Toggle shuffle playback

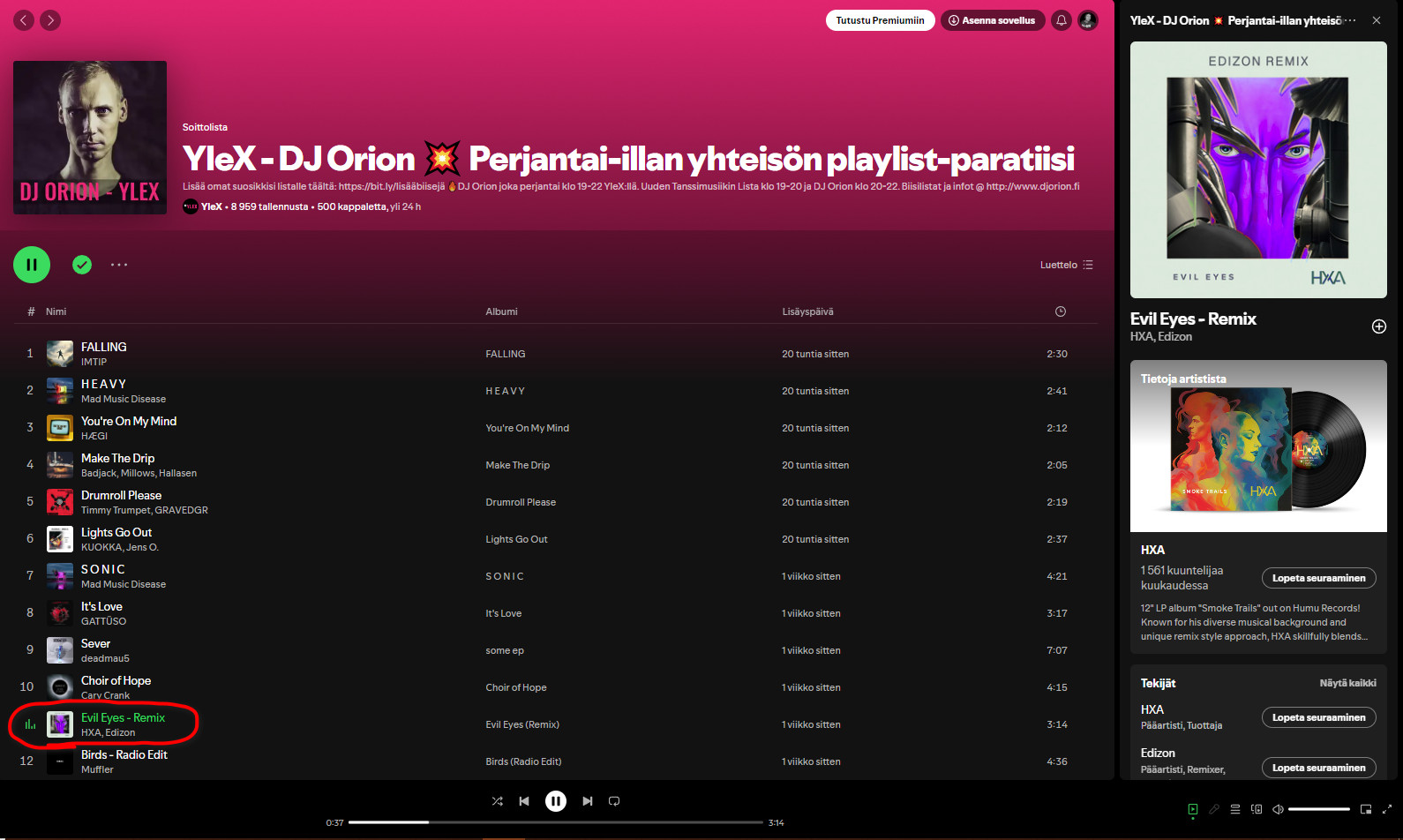(498, 801)
